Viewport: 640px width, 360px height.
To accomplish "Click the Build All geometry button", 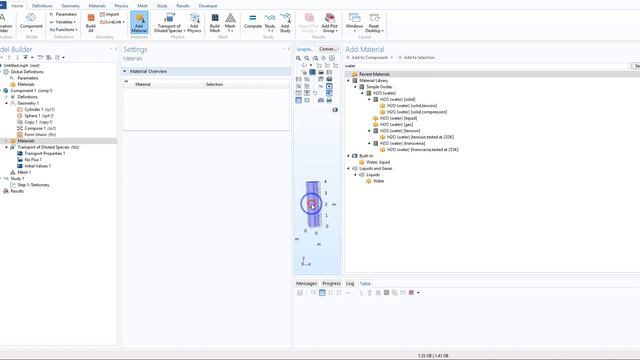I will pyautogui.click(x=91, y=23).
